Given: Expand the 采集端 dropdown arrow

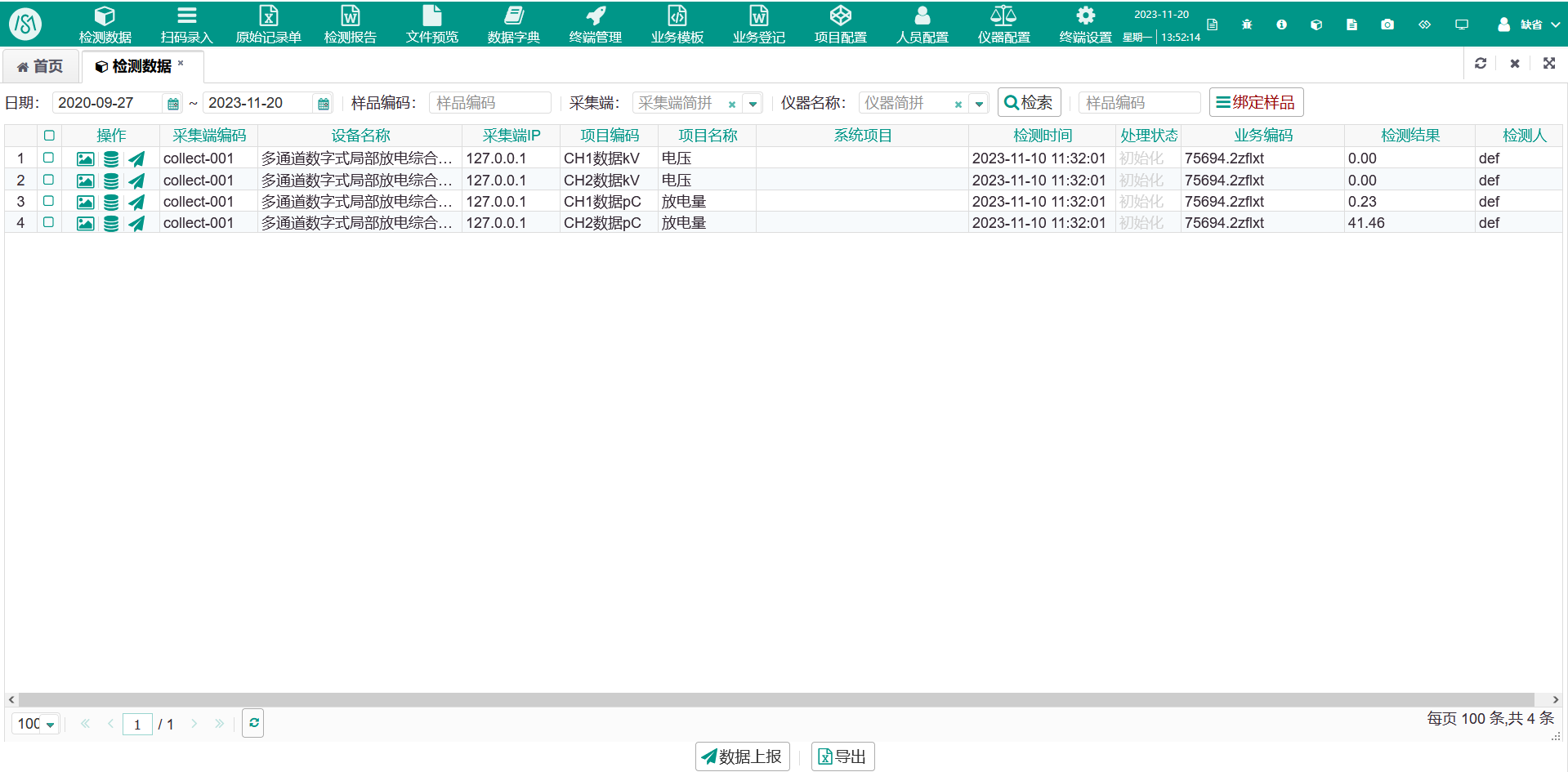Looking at the screenshot, I should (753, 104).
